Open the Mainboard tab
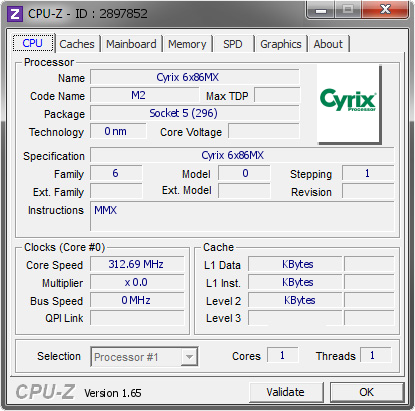The width and height of the screenshot is (415, 411). [x=131, y=44]
